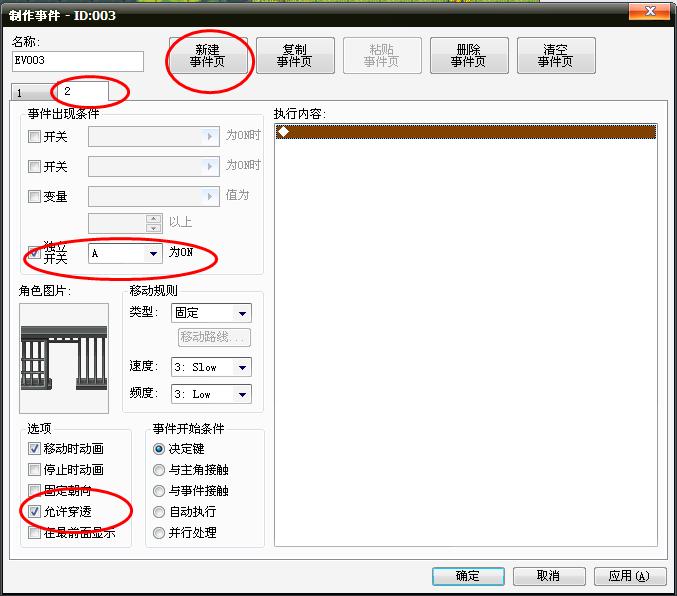
Task: Open the 频度 frequency dropdown
Action: [211, 394]
